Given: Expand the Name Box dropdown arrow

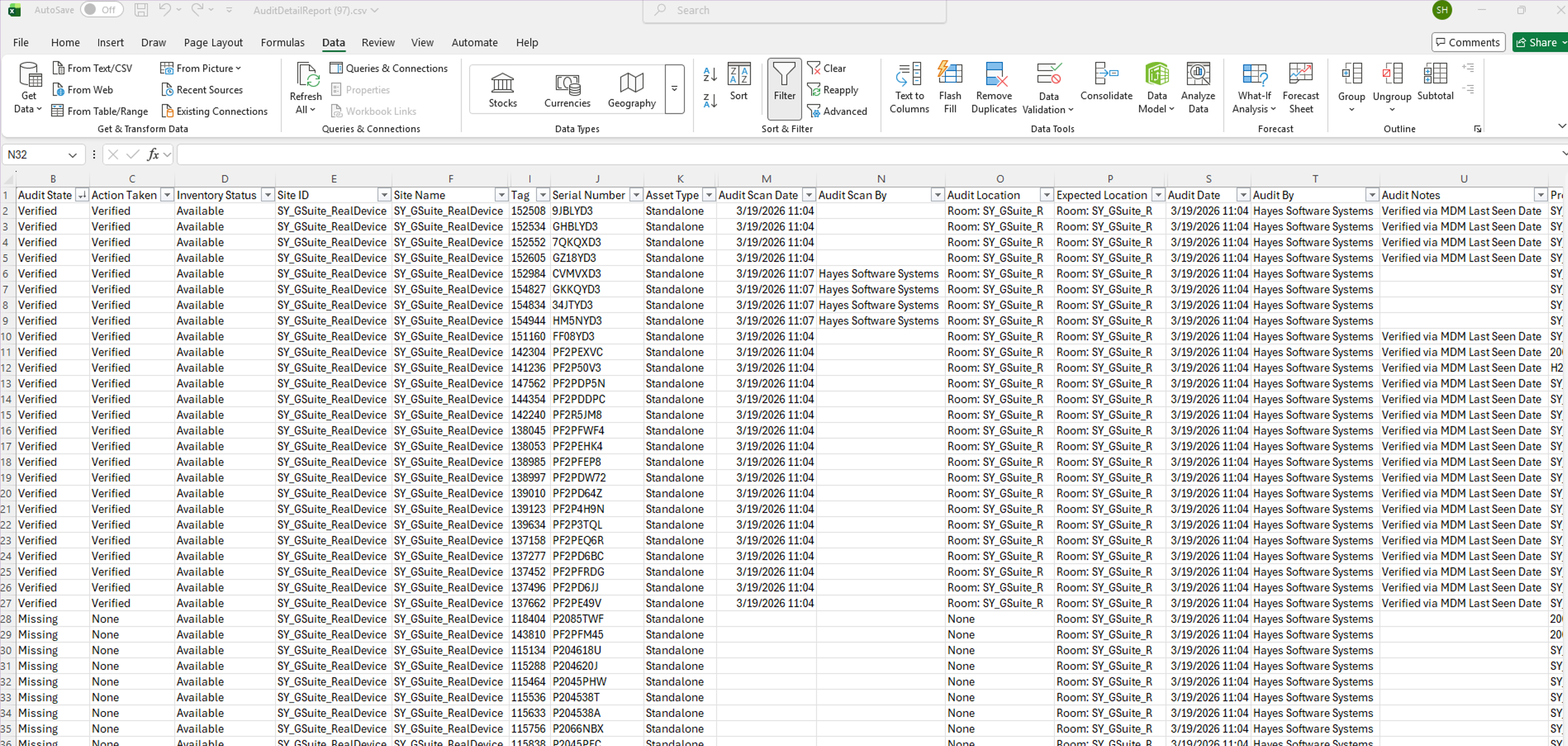Looking at the screenshot, I should (x=72, y=155).
